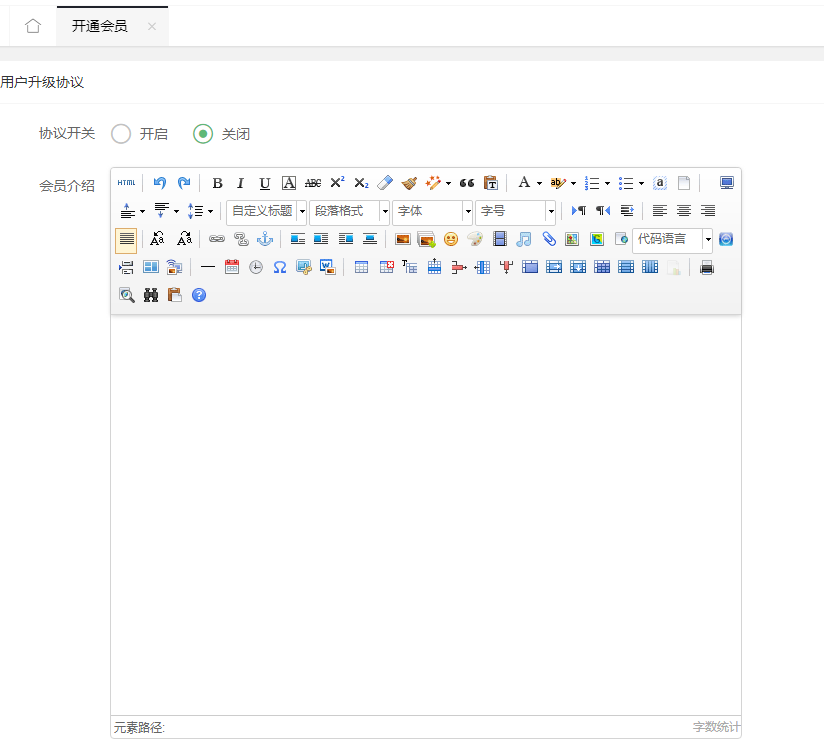Open search and replace binoculars
The image size is (824, 751).
coord(151,295)
